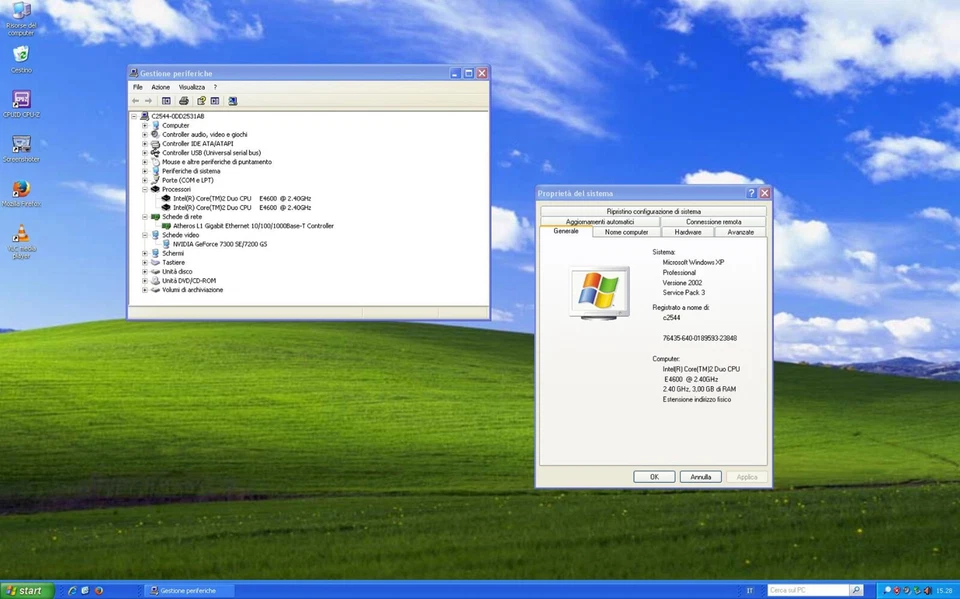Open the Visualizza menu

193,87
